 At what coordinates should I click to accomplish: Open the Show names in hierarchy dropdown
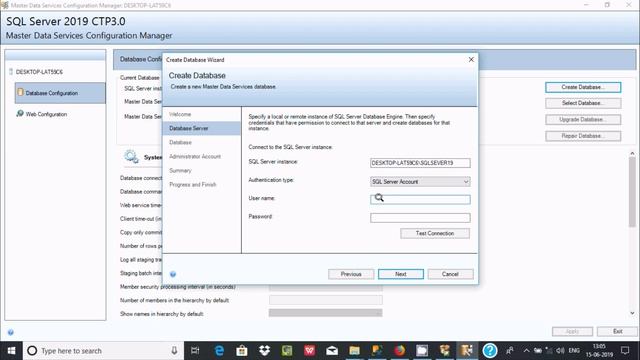pos(325,313)
